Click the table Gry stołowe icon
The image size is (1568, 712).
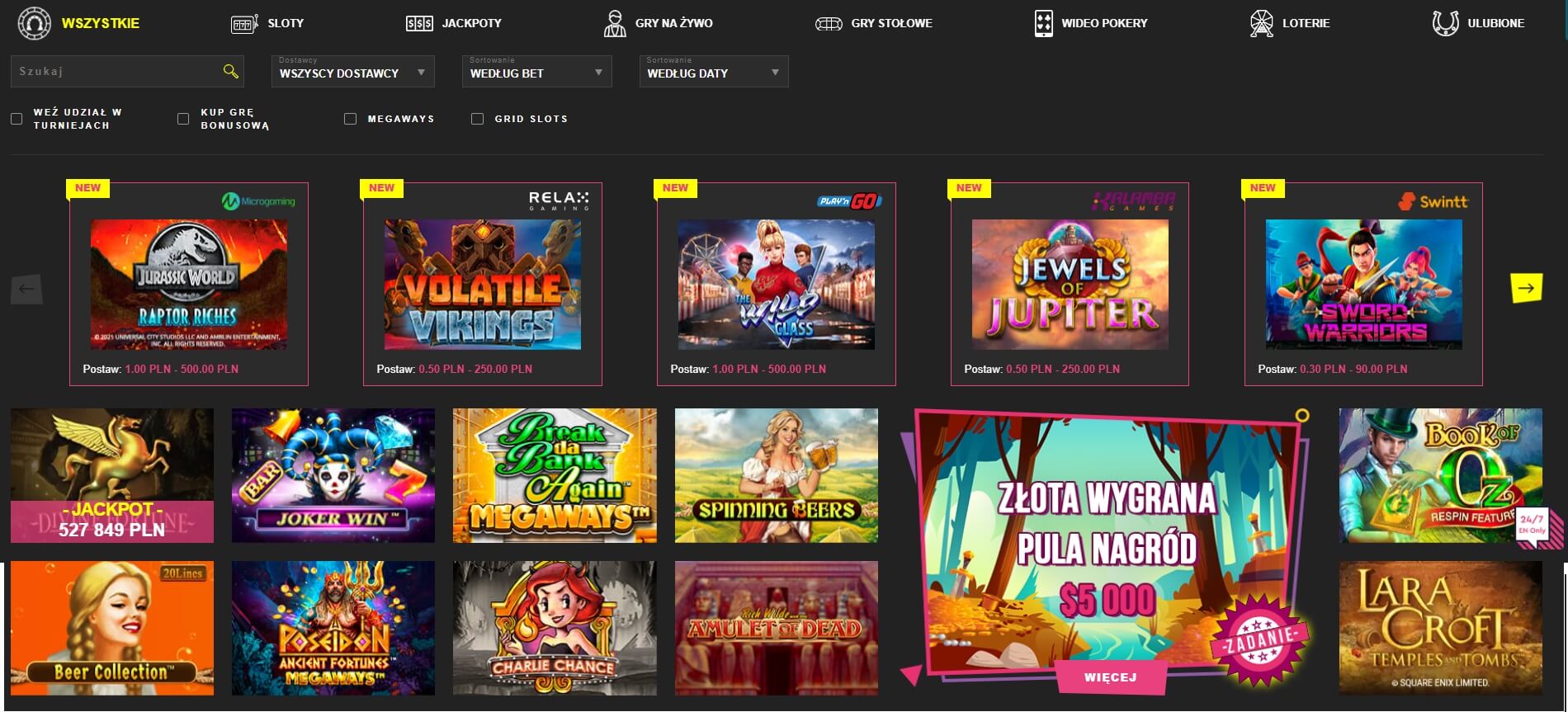(x=829, y=24)
